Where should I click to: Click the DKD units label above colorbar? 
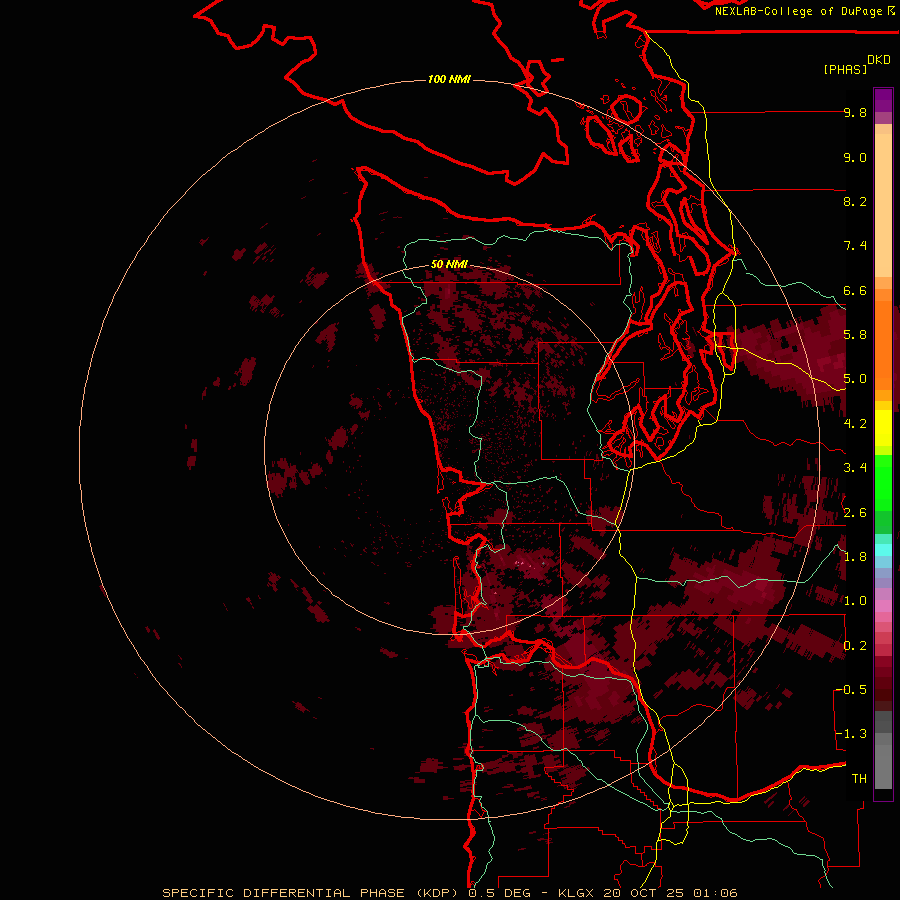(879, 60)
